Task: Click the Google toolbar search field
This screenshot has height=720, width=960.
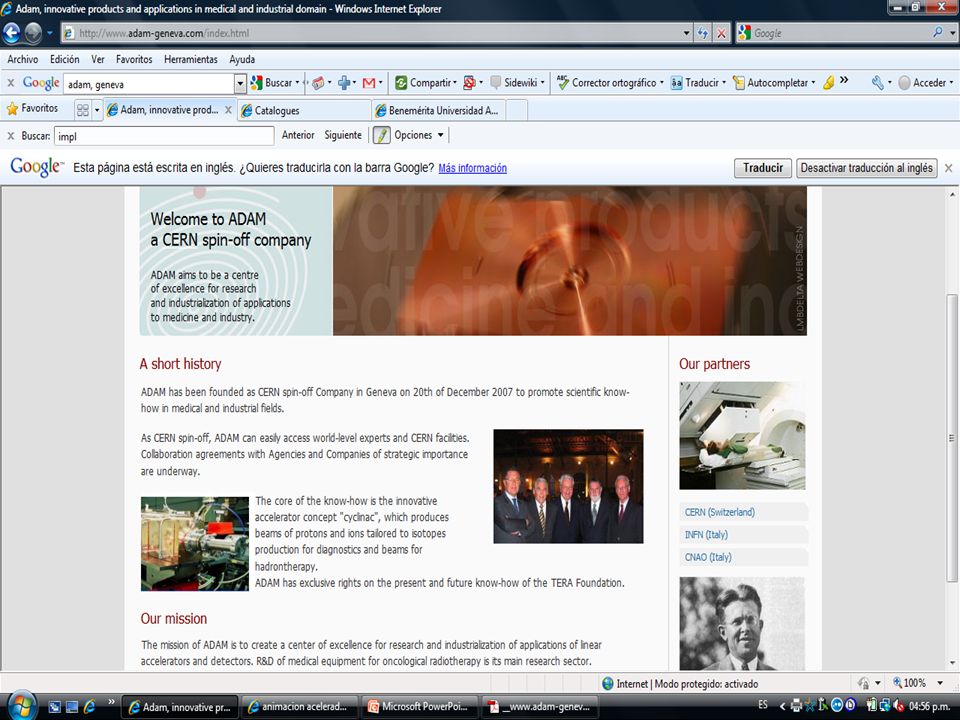Action: pyautogui.click(x=149, y=84)
